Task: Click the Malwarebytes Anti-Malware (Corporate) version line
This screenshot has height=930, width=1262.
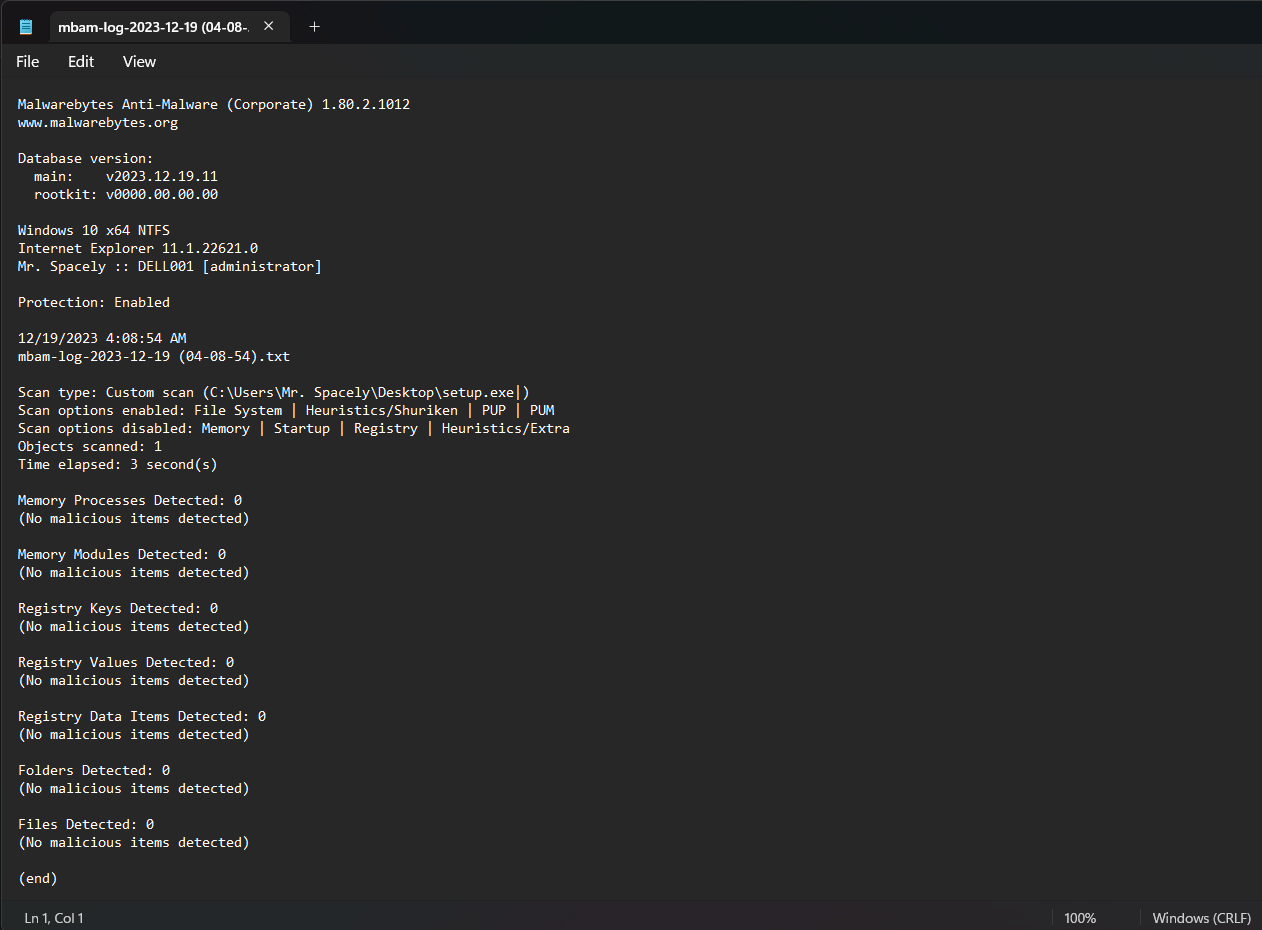Action: coord(214,104)
